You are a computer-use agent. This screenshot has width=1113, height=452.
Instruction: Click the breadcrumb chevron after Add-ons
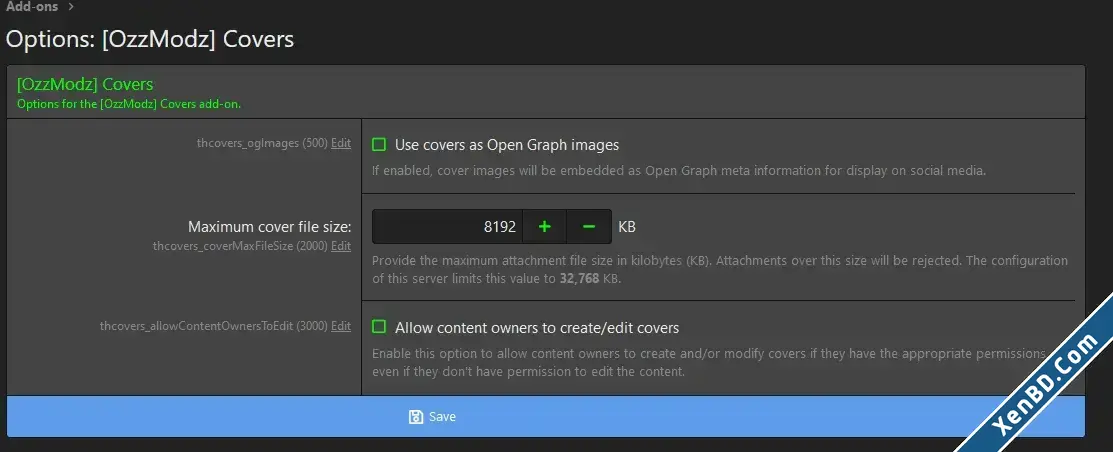coord(71,7)
